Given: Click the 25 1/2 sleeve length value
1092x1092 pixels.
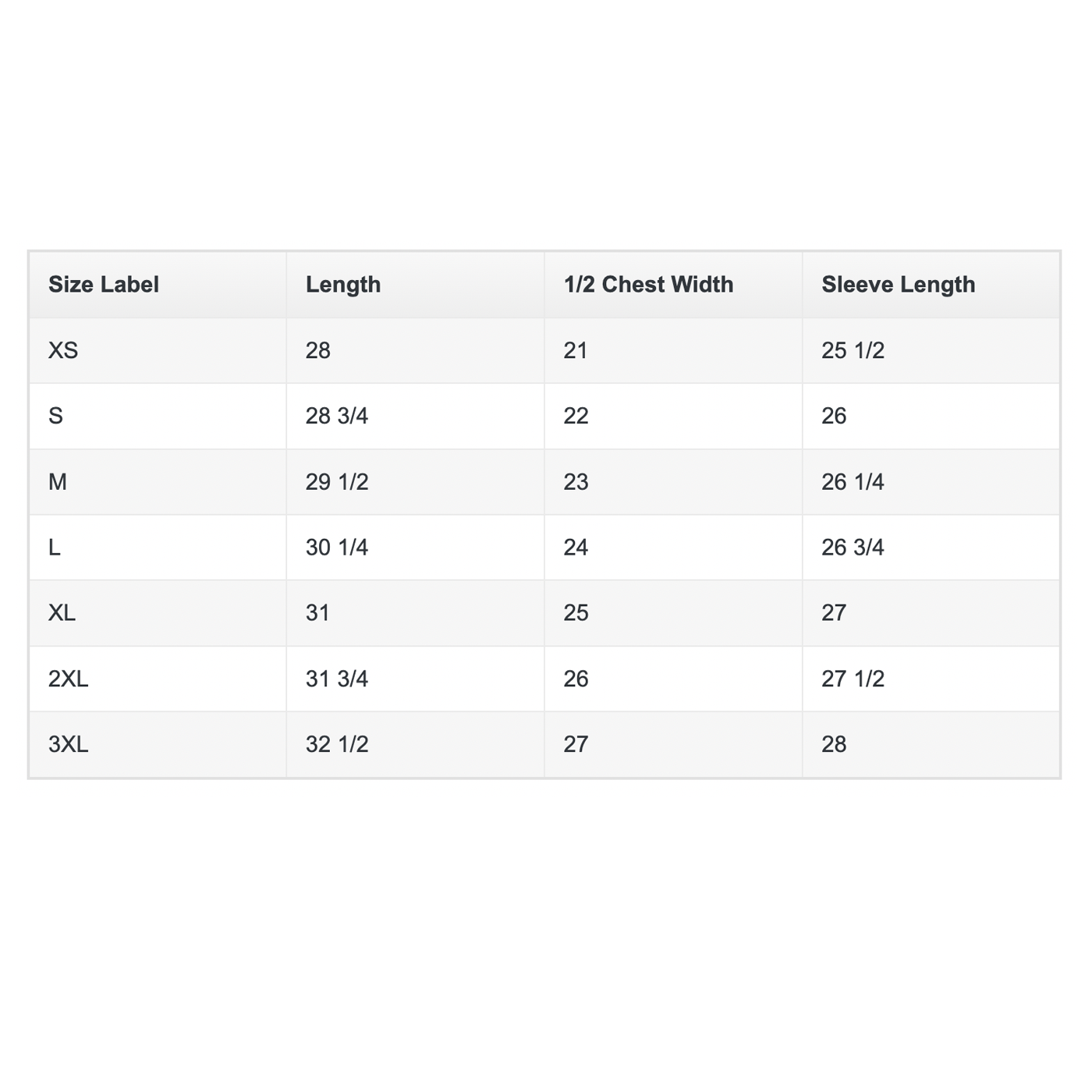Looking at the screenshot, I should click(853, 350).
